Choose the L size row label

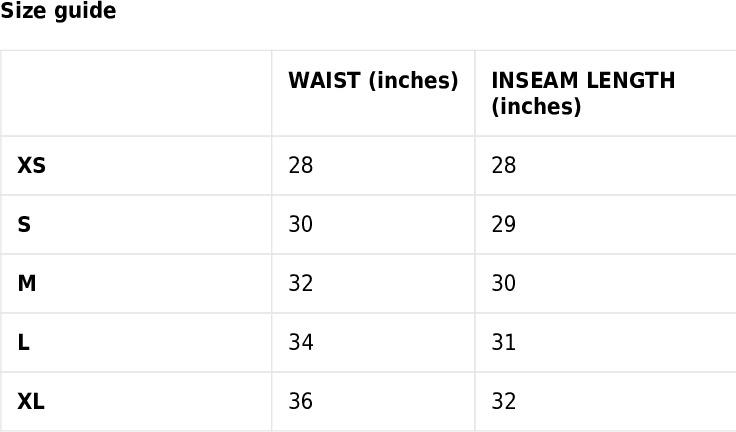coord(23,343)
